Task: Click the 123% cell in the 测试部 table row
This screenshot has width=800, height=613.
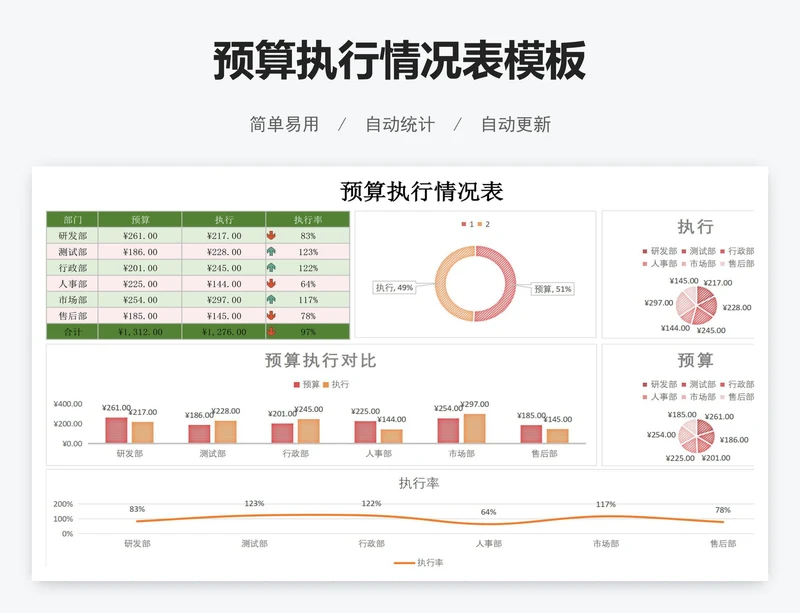Action: click(x=308, y=252)
